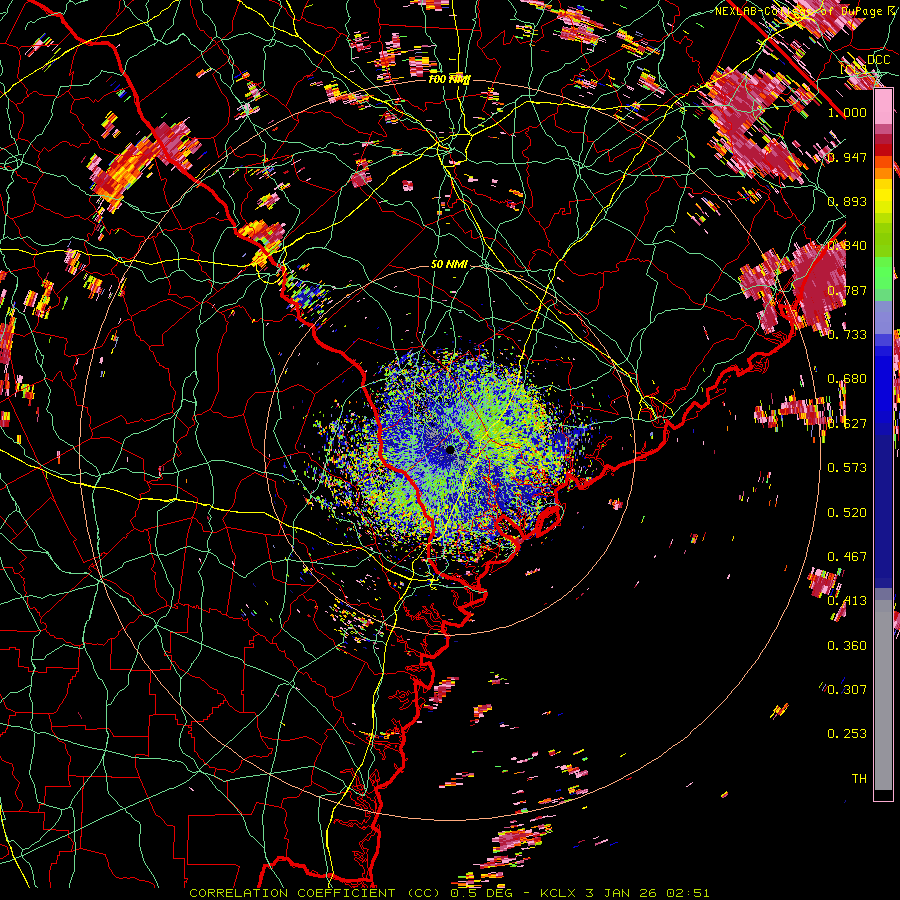900x900 pixels.
Task: Click the 0.893 scale label
Action: [847, 201]
